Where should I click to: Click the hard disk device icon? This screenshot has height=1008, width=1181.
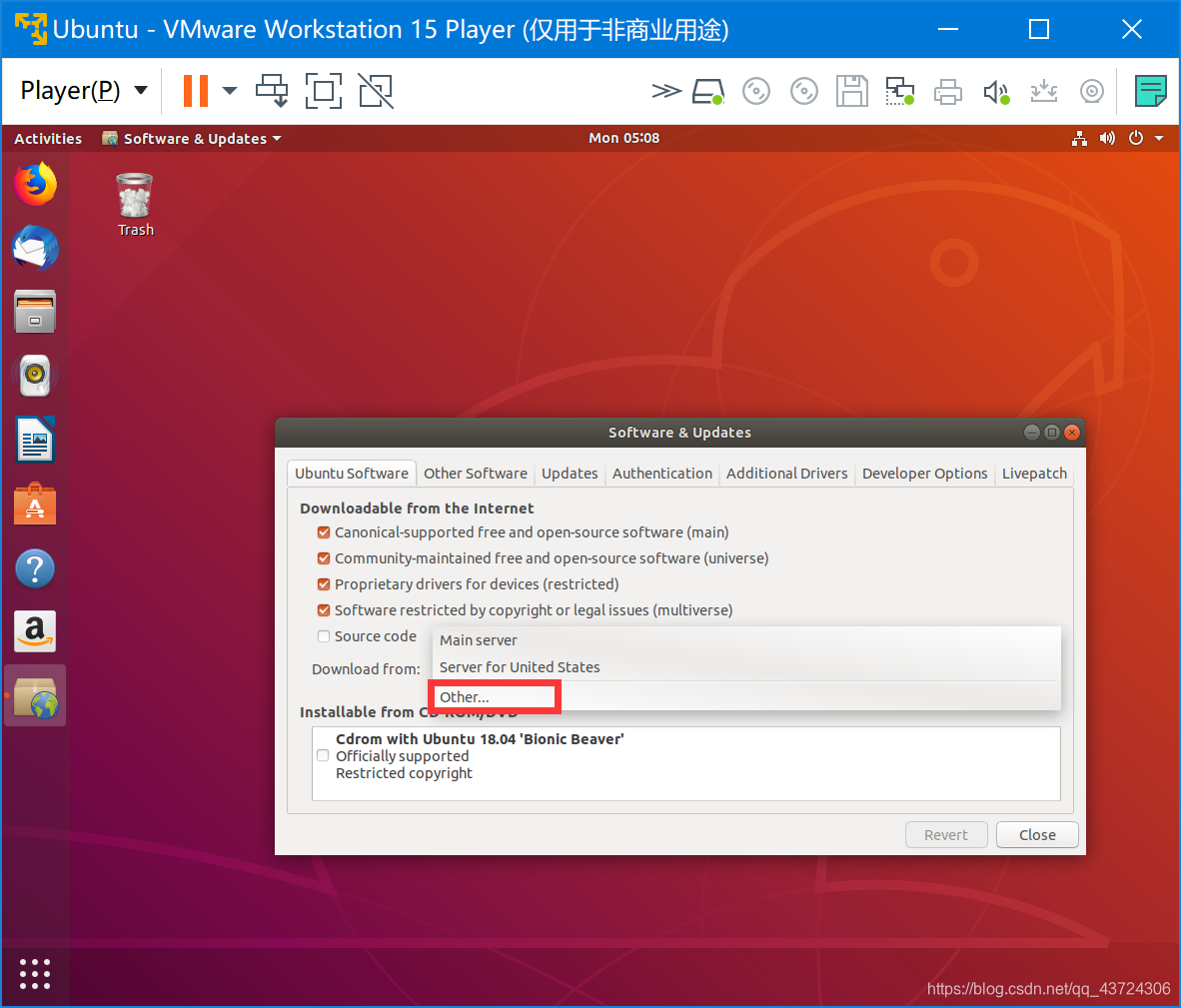(x=708, y=92)
